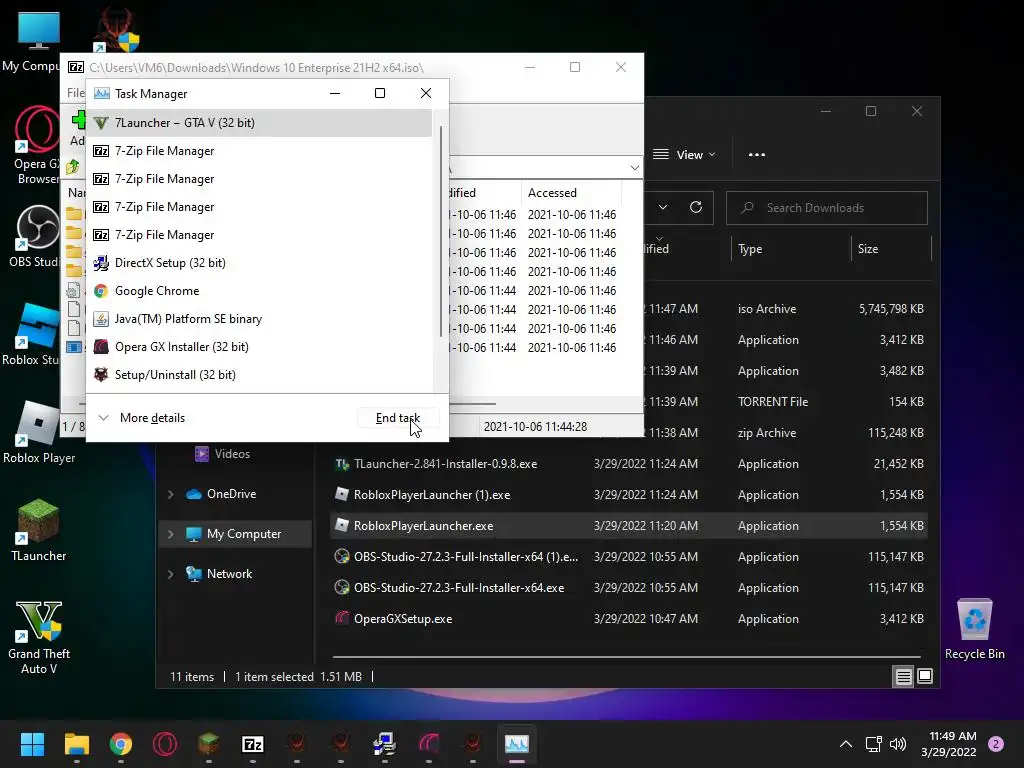
Task: Open File Explorer from the taskbar
Action: coord(76,744)
